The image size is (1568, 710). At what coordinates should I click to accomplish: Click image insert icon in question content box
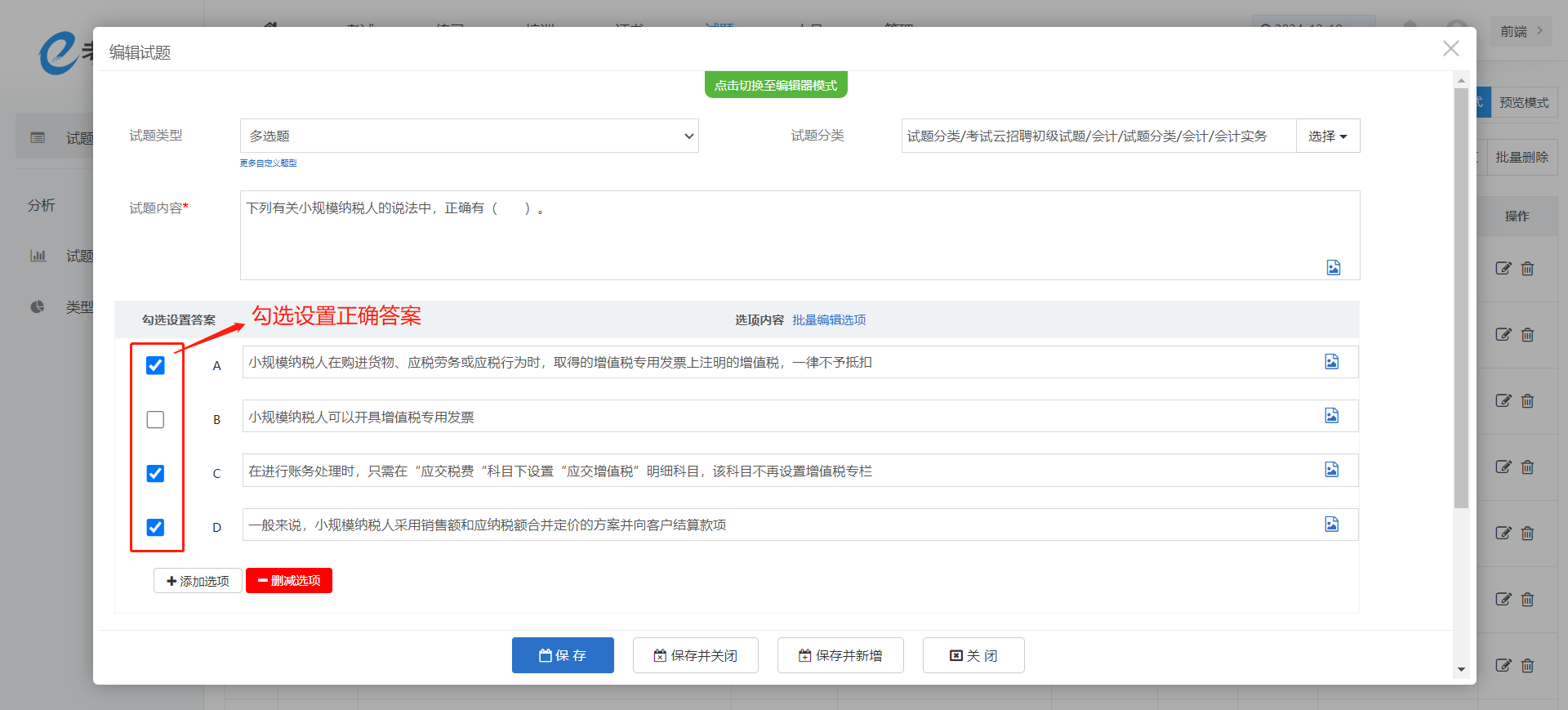1333,267
